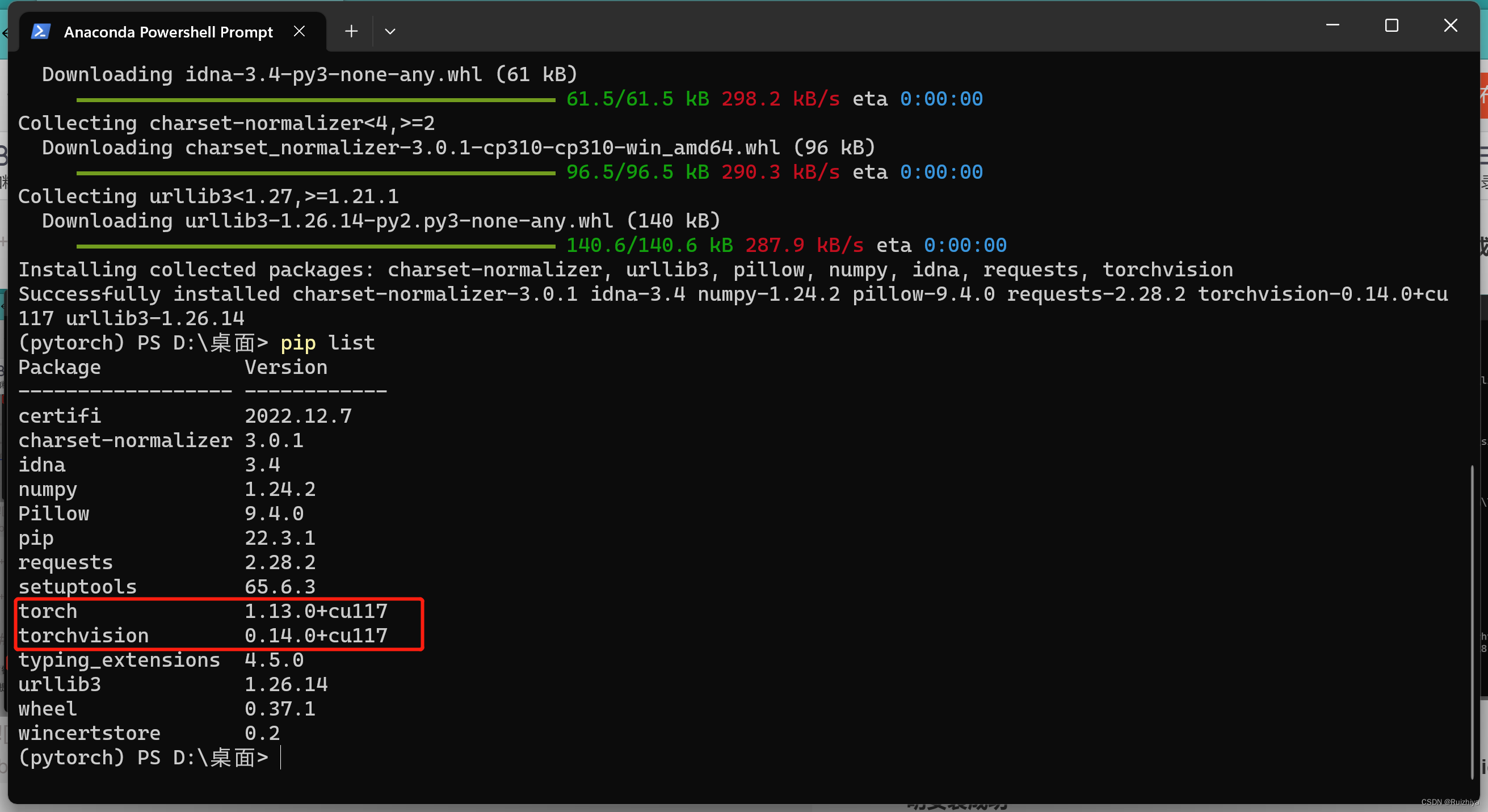The height and width of the screenshot is (812, 1488).
Task: Click the idna download progress bar
Action: [x=316, y=100]
